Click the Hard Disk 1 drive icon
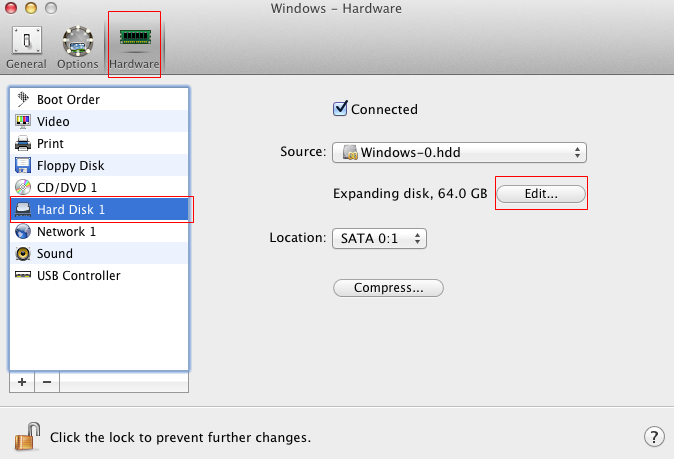This screenshot has height=459, width=674. coord(23,209)
